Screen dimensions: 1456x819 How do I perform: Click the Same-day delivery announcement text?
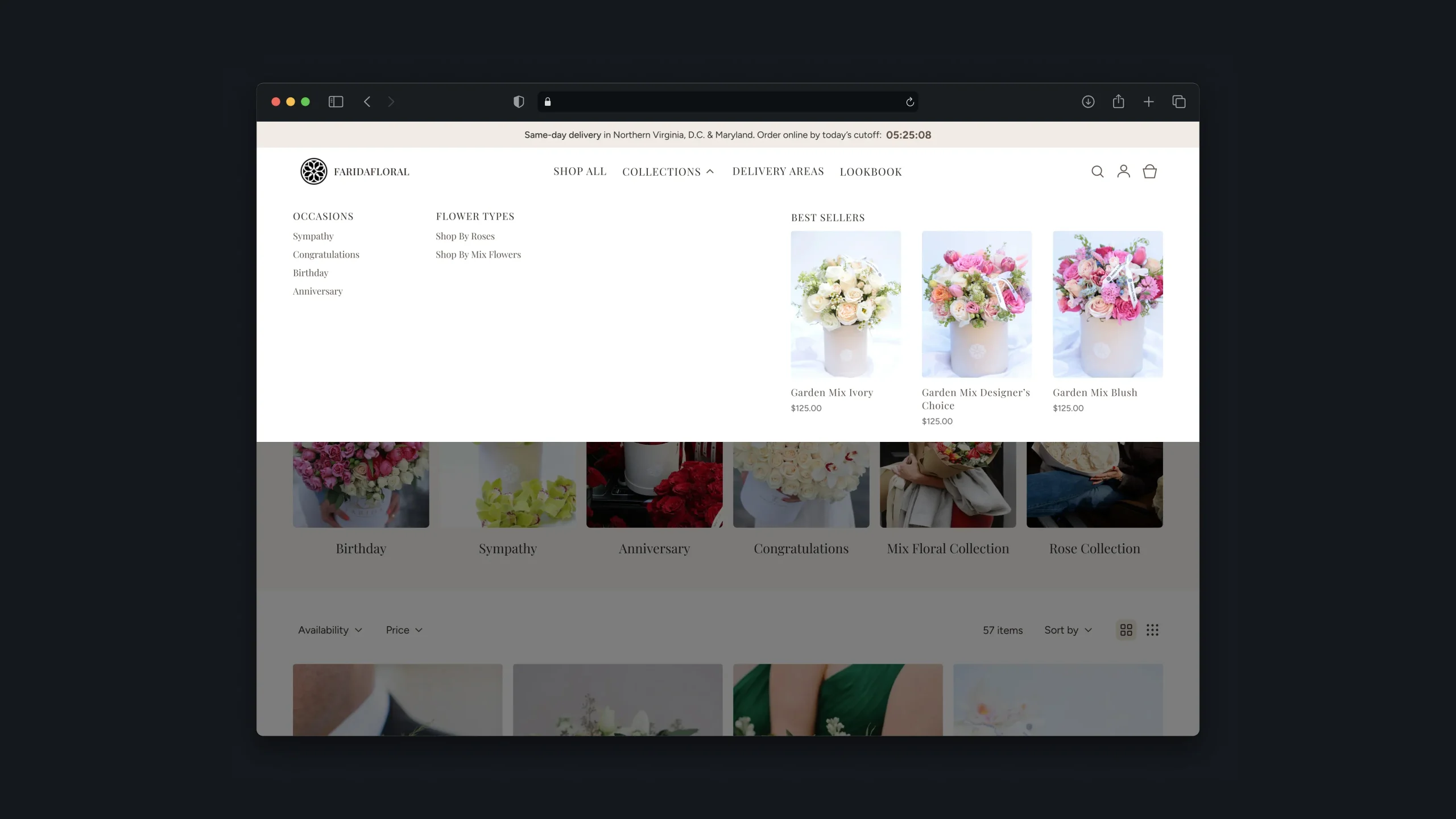(702, 135)
